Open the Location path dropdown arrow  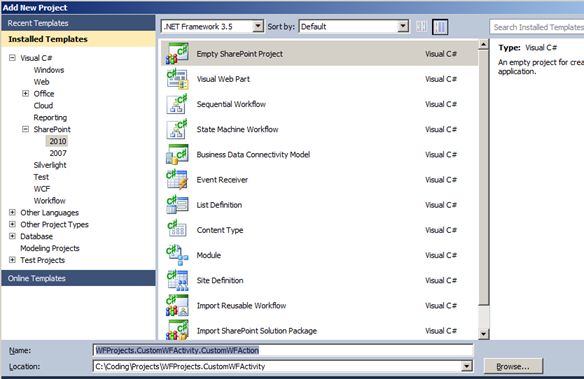(467, 366)
